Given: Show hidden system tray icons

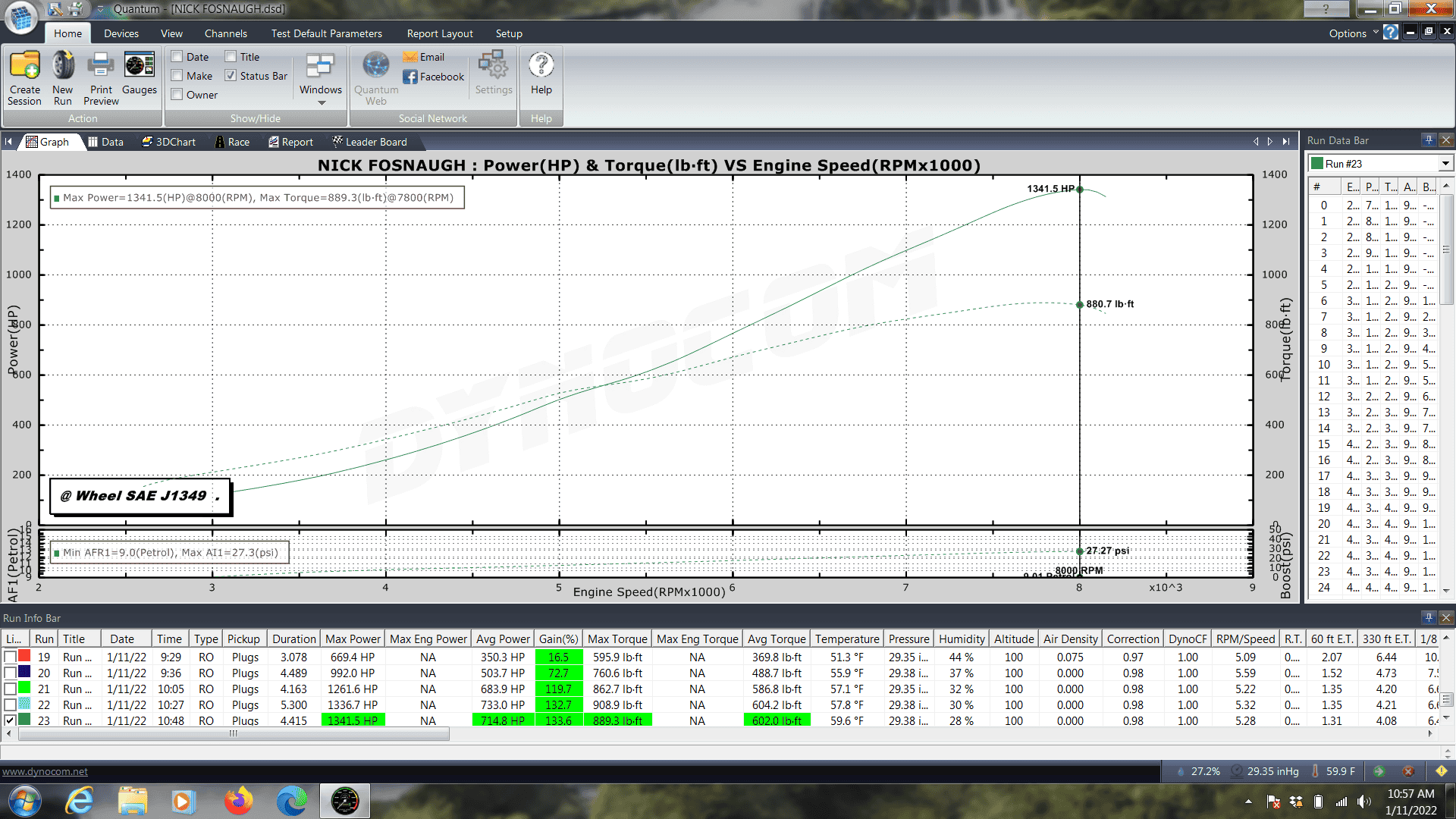Looking at the screenshot, I should pos(1248,802).
